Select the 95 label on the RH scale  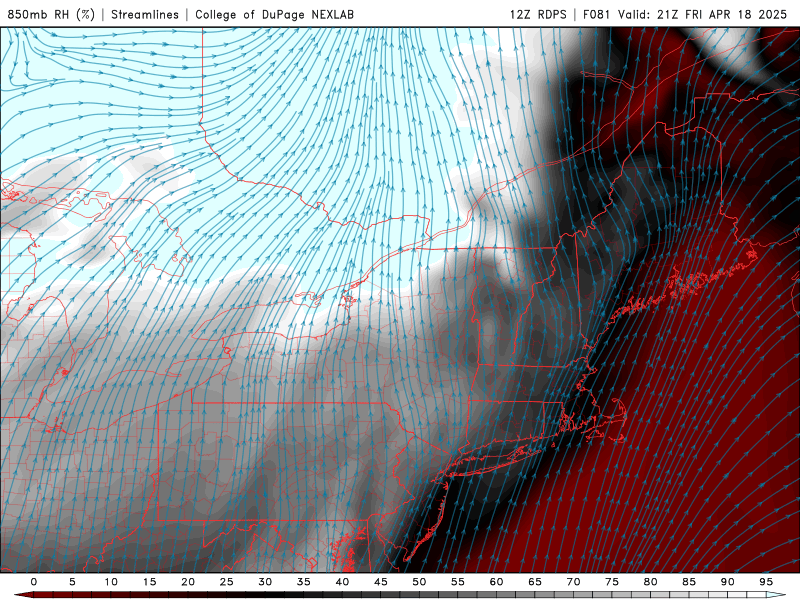766,582
